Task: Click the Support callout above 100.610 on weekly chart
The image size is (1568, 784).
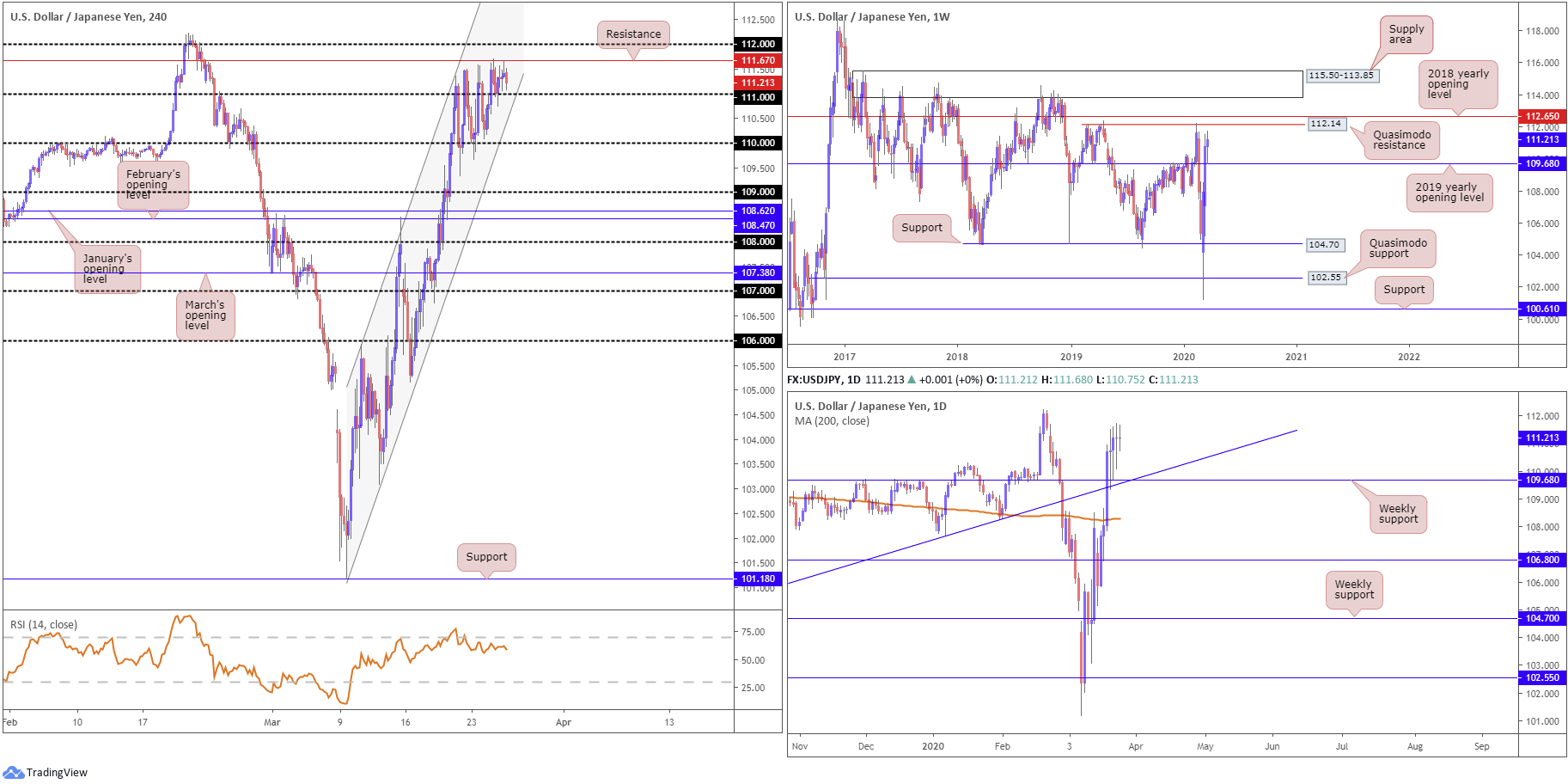Action: (x=1404, y=290)
